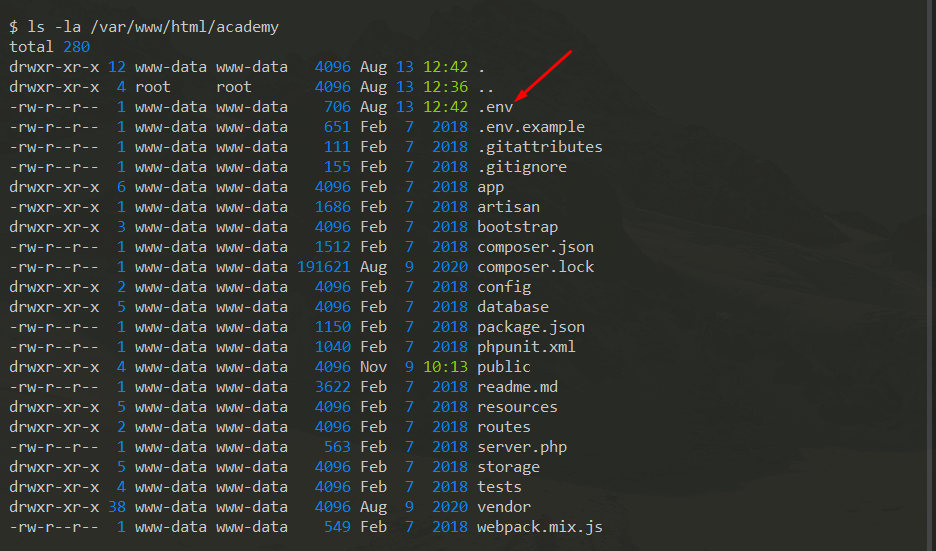Select webpack.mix.js file name
This screenshot has width=936, height=551.
tap(540, 527)
